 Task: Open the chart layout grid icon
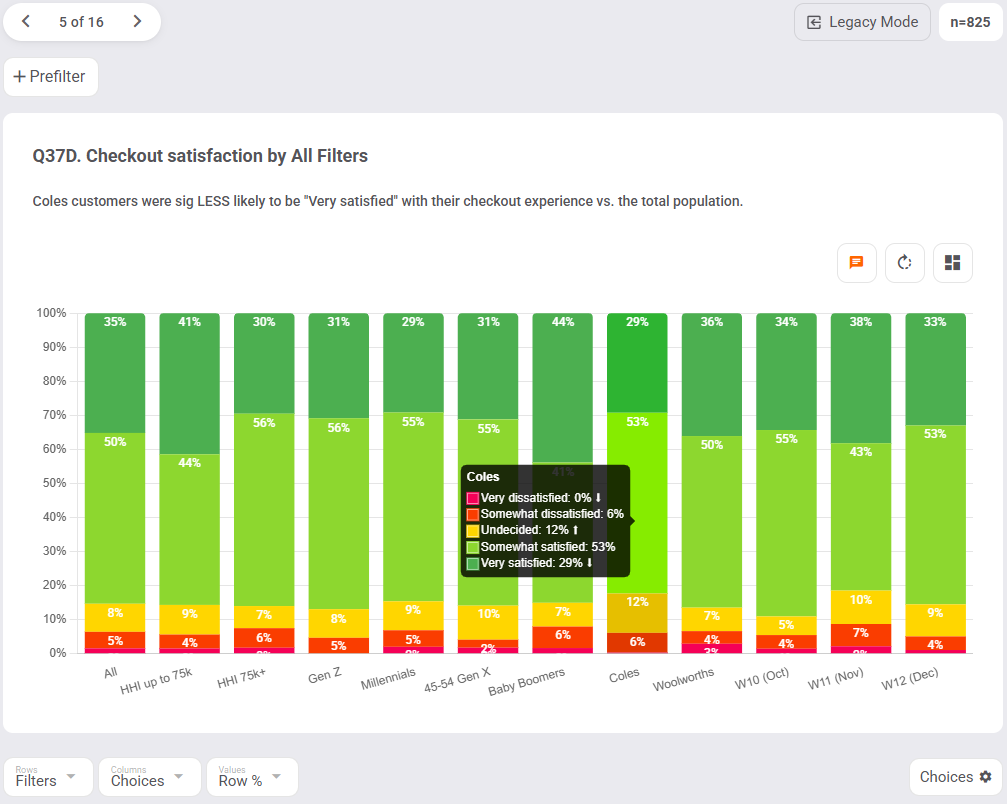(x=952, y=263)
